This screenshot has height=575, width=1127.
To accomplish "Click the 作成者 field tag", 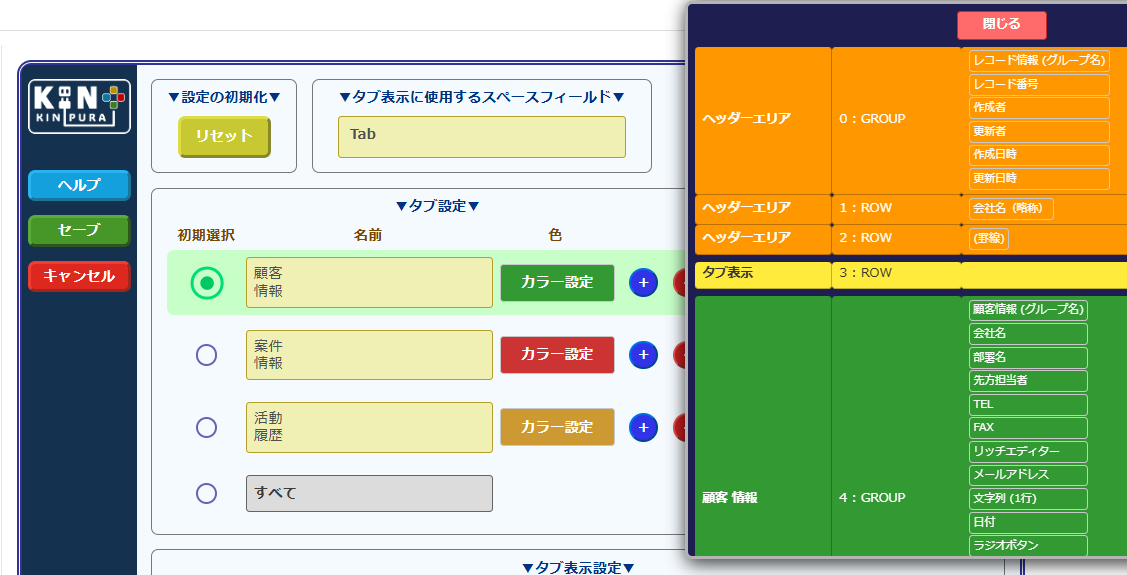I will coord(1039,108).
